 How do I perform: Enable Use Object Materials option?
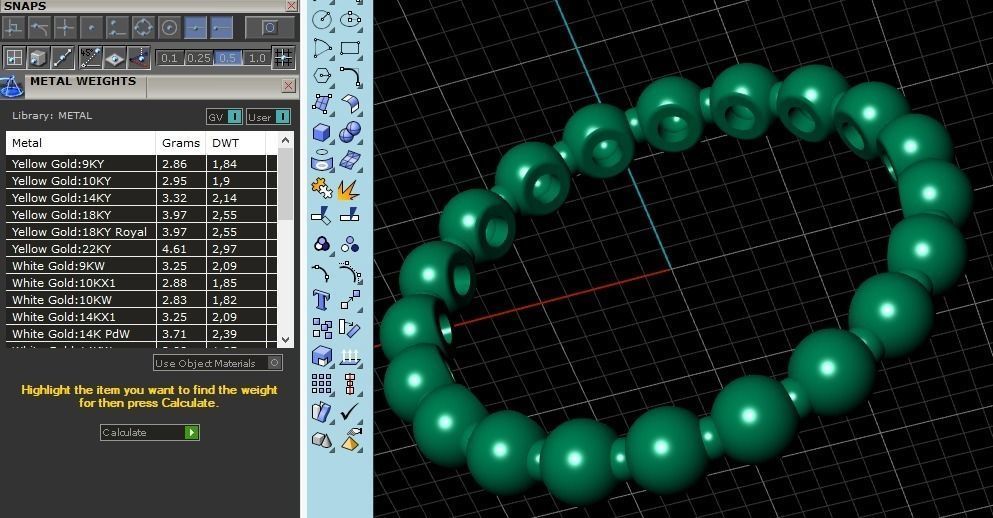[x=218, y=363]
